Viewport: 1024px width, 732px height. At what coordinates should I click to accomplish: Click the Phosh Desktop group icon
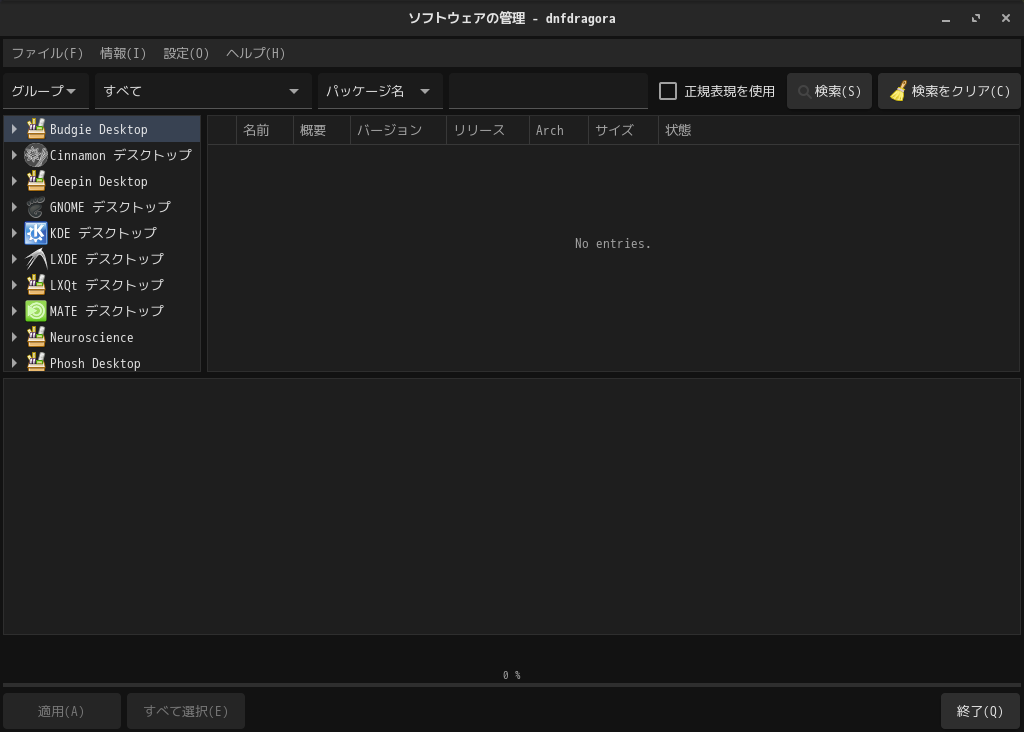[x=36, y=362]
